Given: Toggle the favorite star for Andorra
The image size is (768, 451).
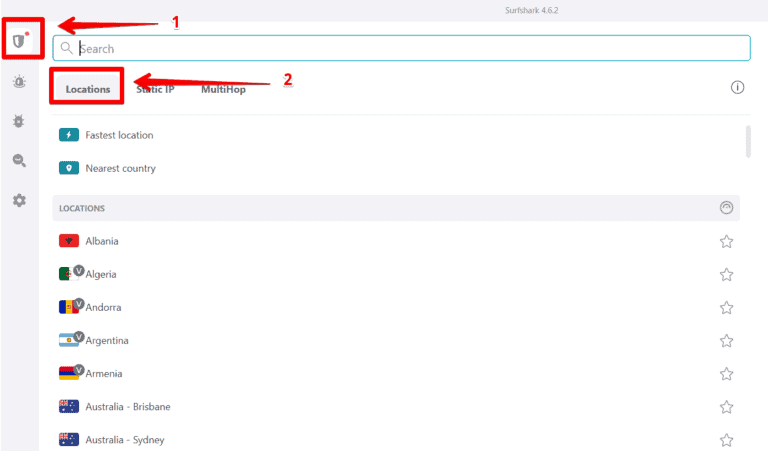Looking at the screenshot, I should 727,308.
